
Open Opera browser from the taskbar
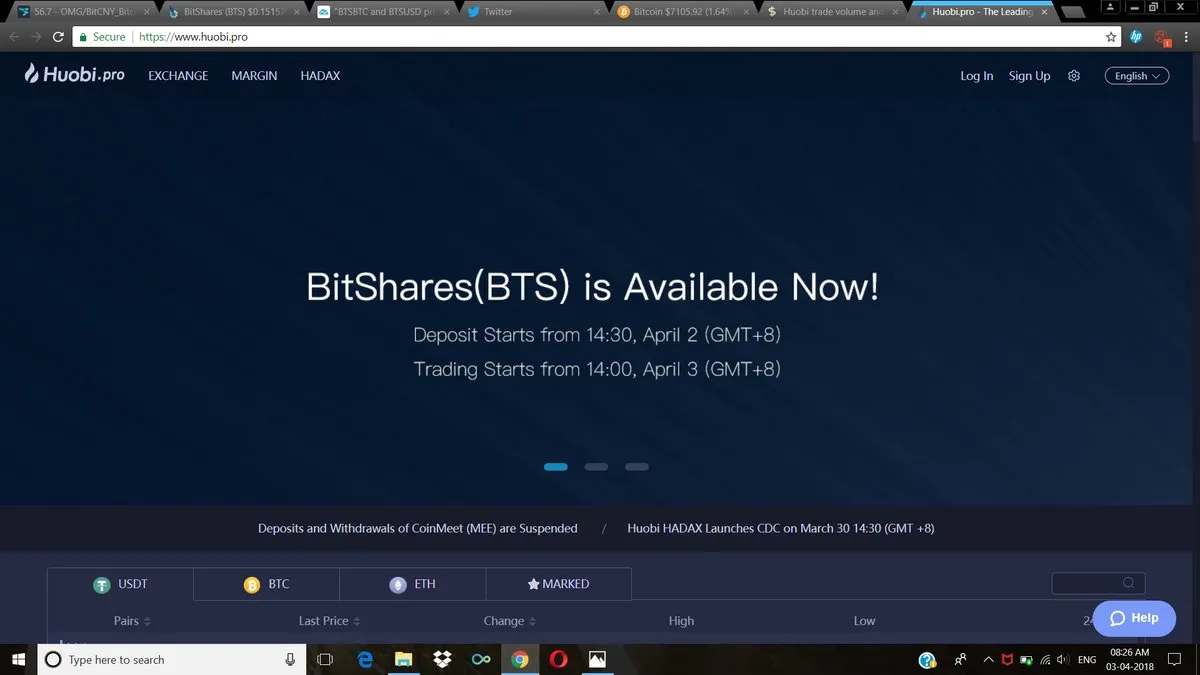(x=558, y=660)
